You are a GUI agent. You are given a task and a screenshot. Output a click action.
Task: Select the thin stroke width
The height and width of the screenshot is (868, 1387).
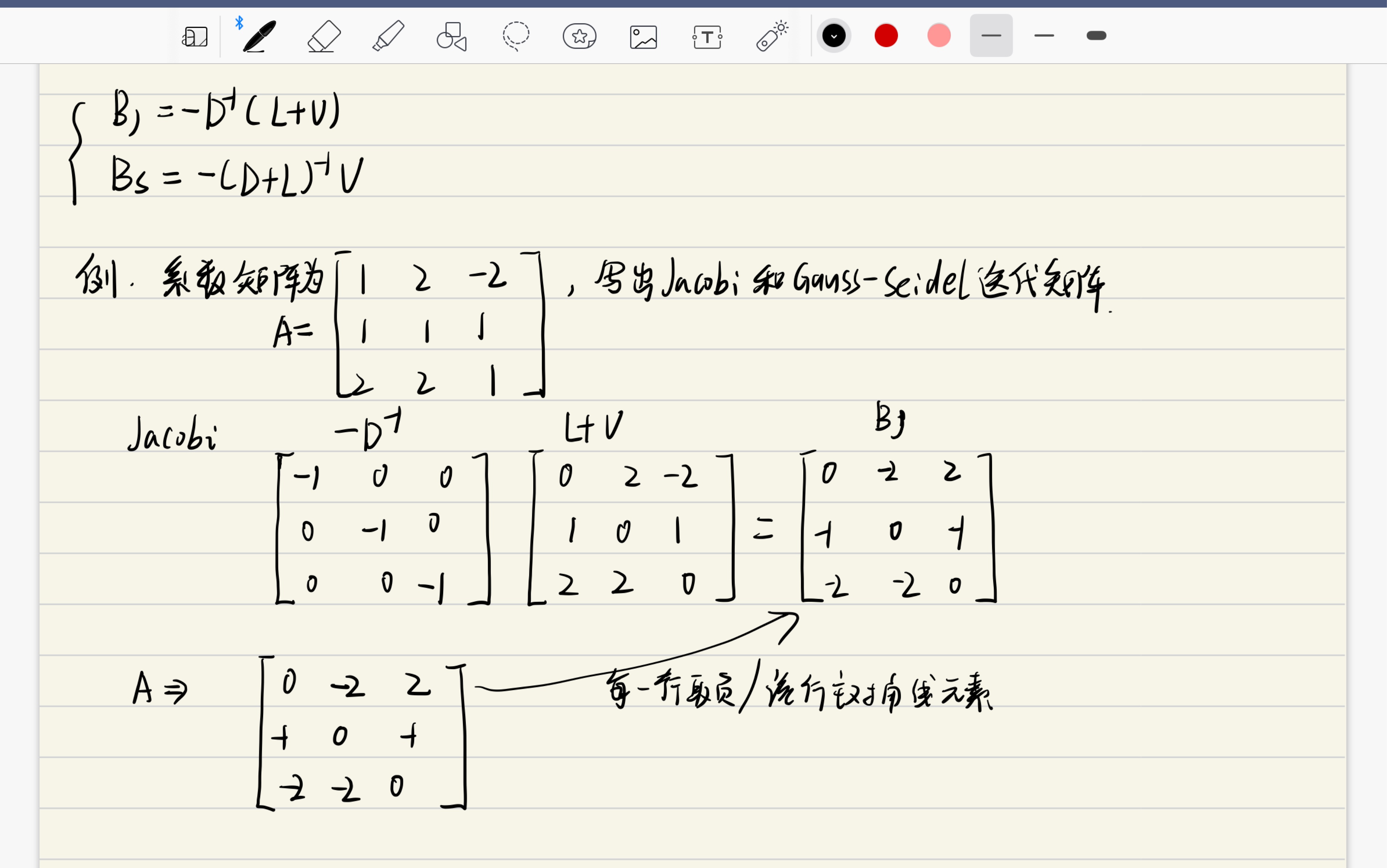coord(991,36)
